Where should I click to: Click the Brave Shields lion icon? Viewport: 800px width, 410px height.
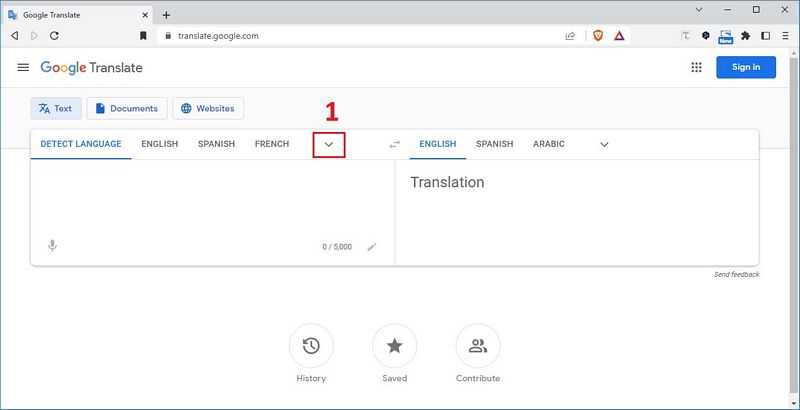(x=598, y=35)
